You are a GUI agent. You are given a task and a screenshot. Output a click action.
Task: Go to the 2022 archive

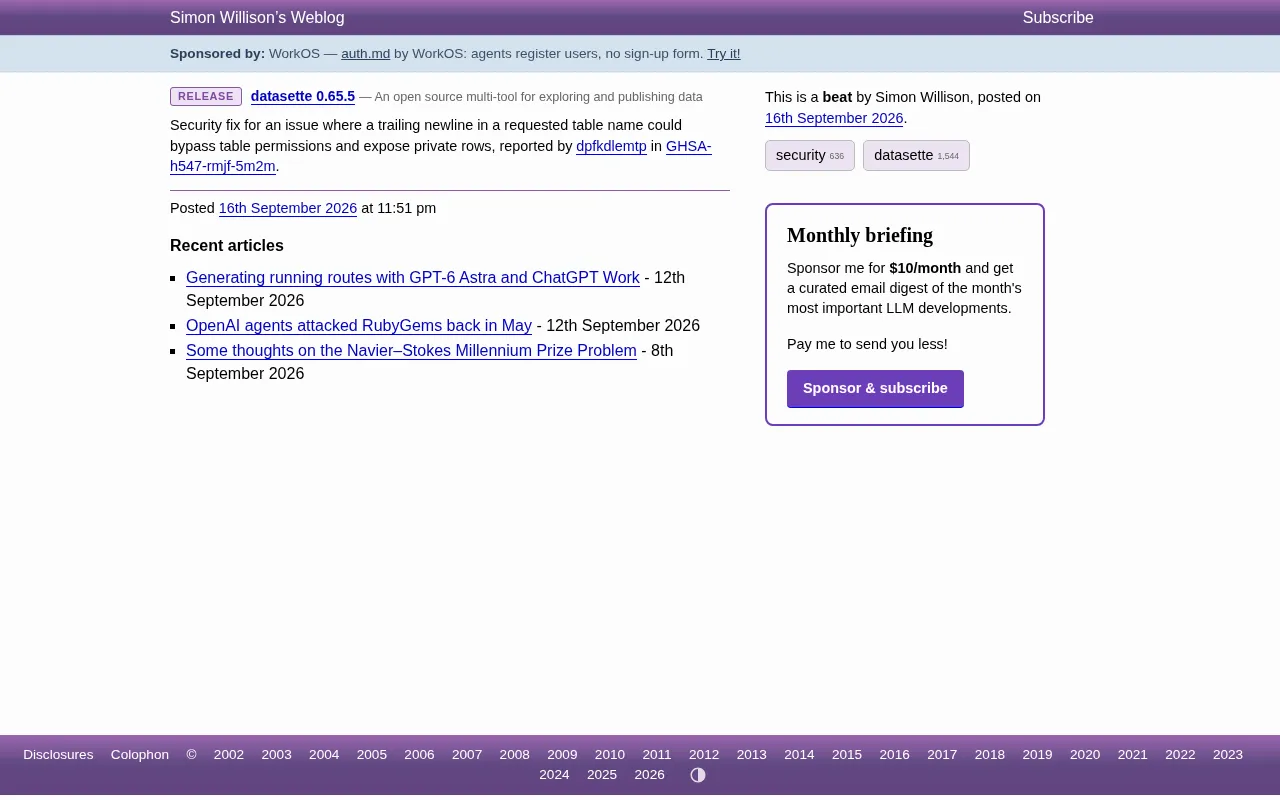(x=1180, y=755)
